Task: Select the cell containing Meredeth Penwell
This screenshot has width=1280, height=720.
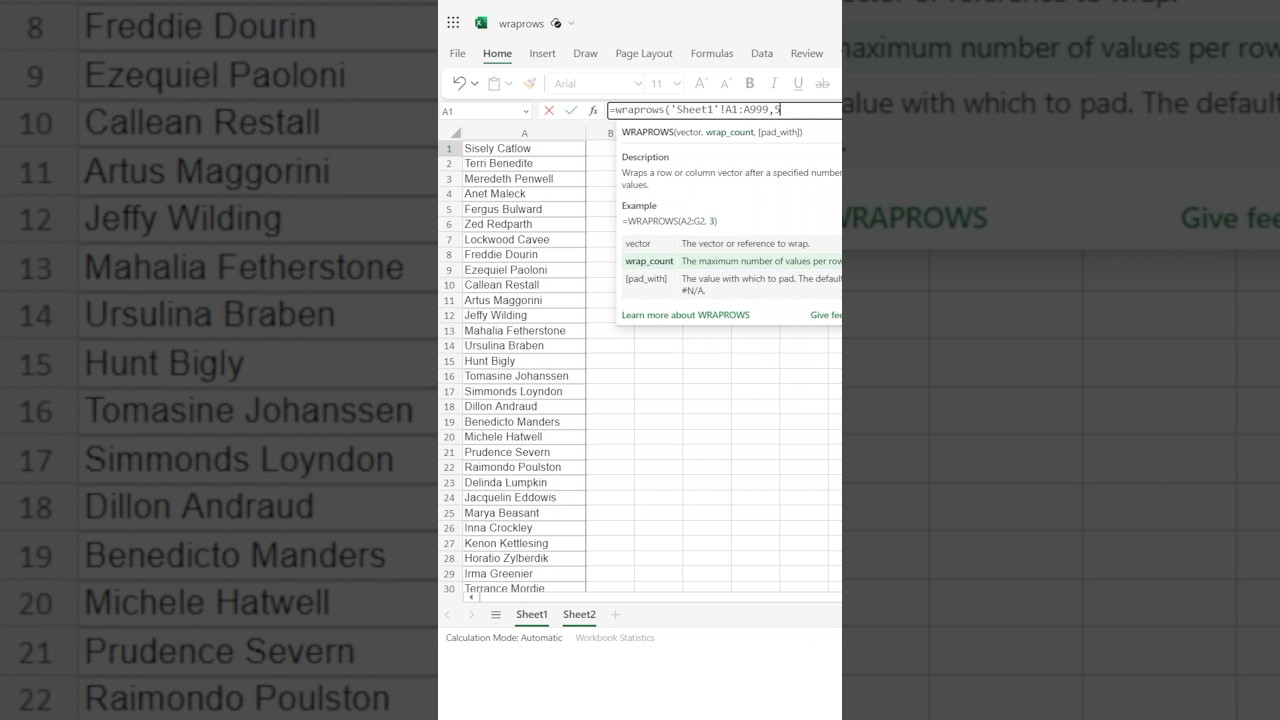Action: tap(524, 179)
